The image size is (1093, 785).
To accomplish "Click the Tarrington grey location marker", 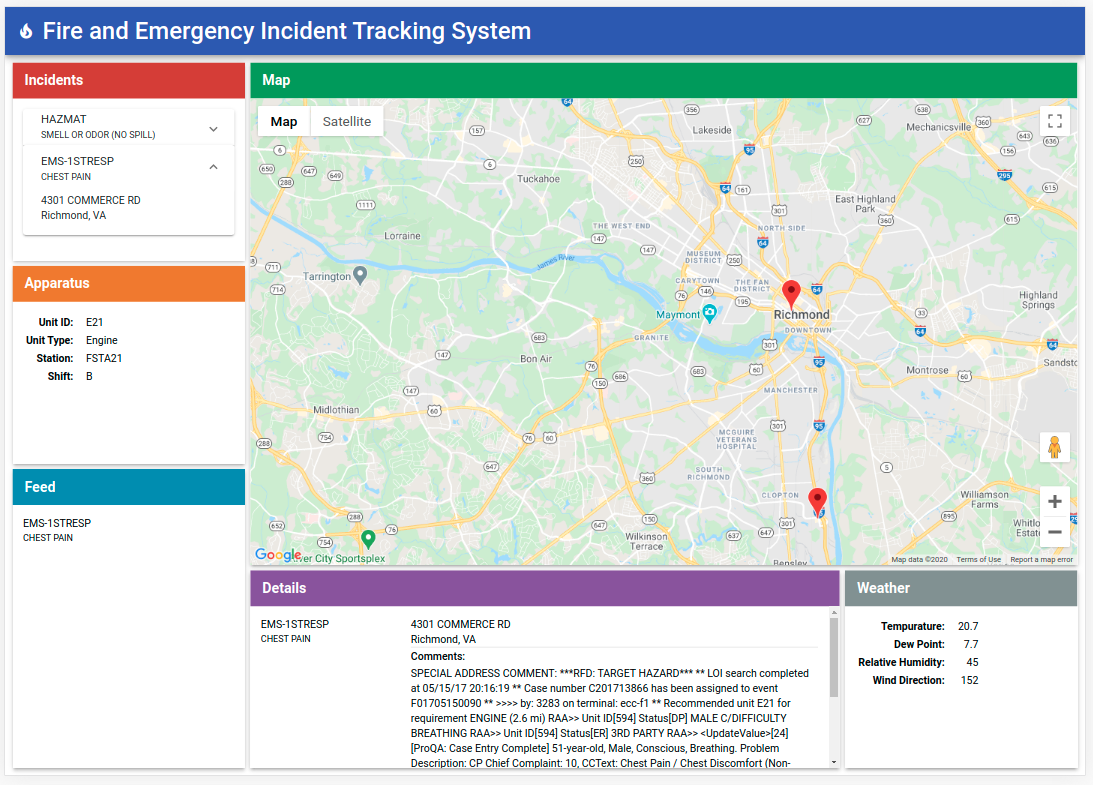I will pyautogui.click(x=360, y=275).
